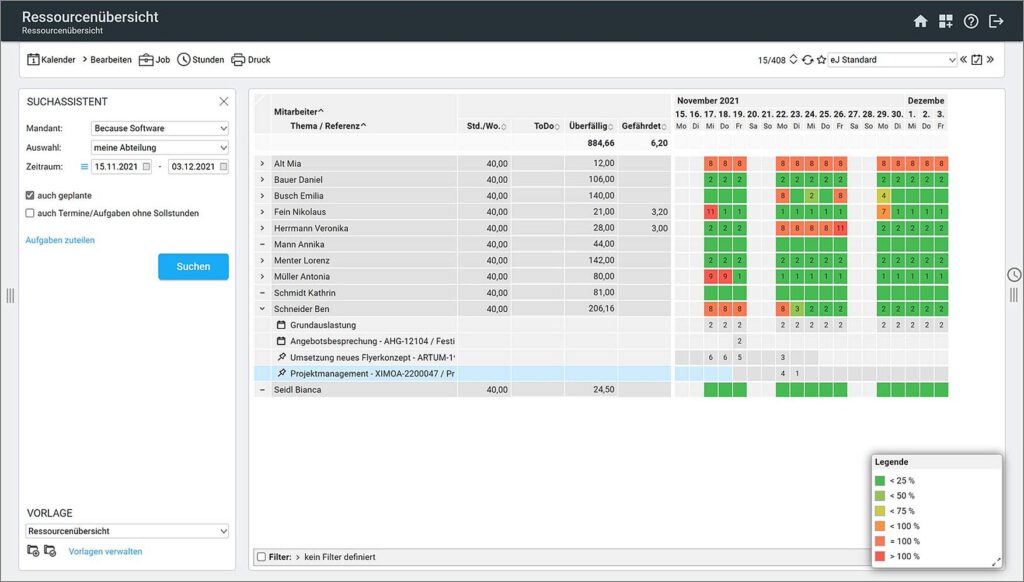Open the Job toolbar menu
1024x582 pixels.
[154, 60]
